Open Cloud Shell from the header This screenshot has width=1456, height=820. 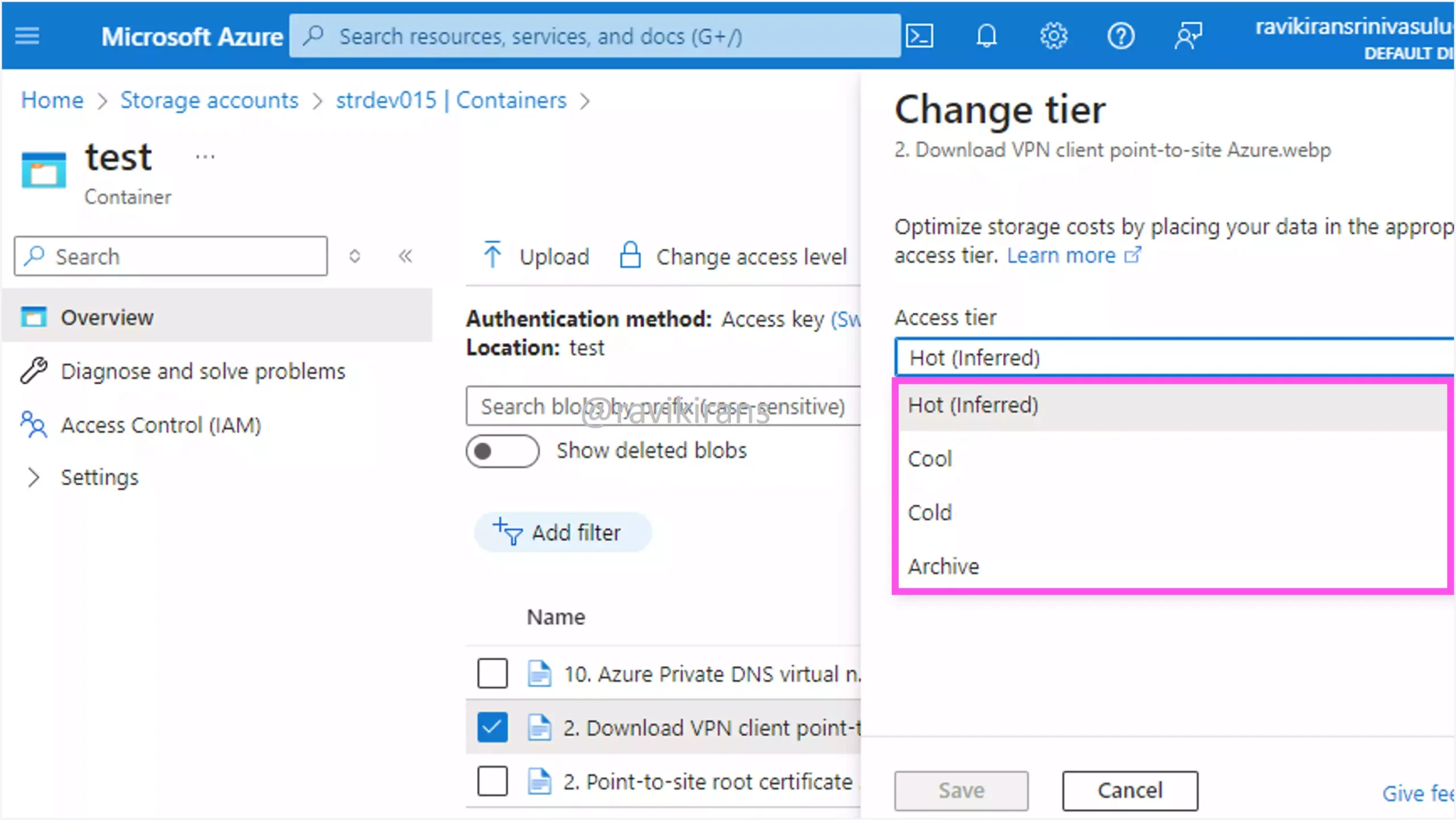tap(919, 36)
